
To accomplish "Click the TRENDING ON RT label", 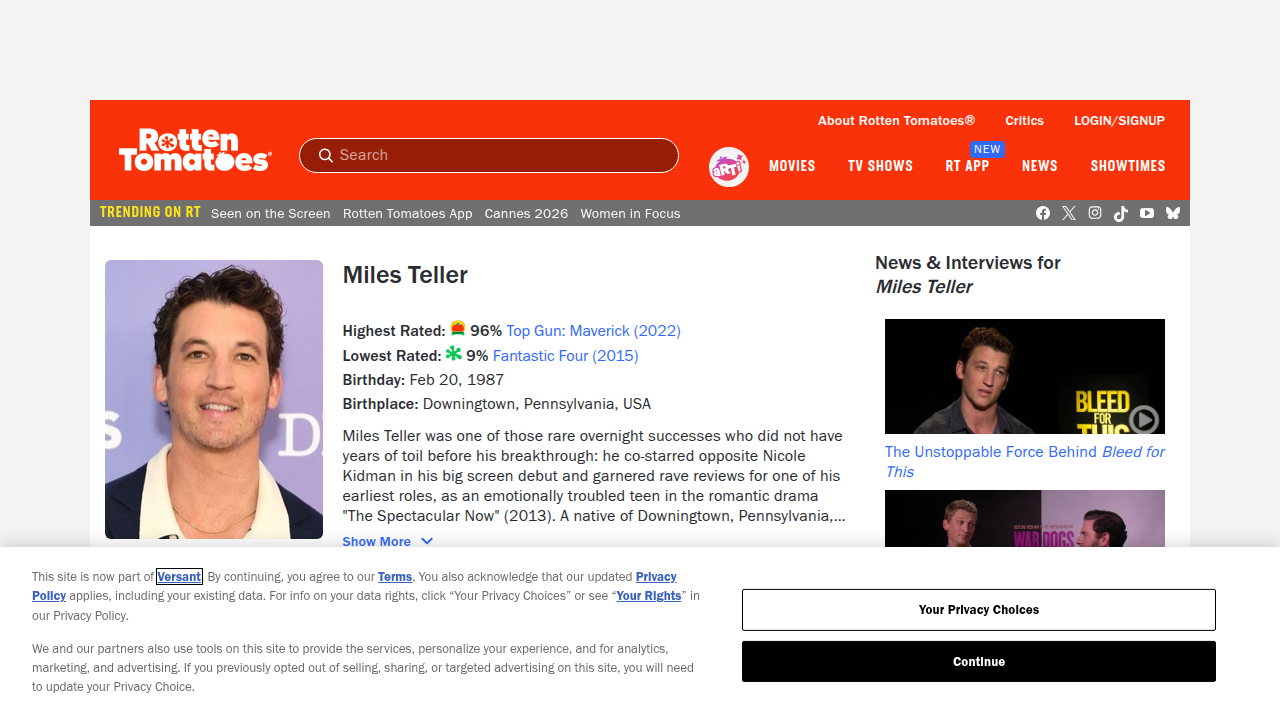I will [150, 212].
